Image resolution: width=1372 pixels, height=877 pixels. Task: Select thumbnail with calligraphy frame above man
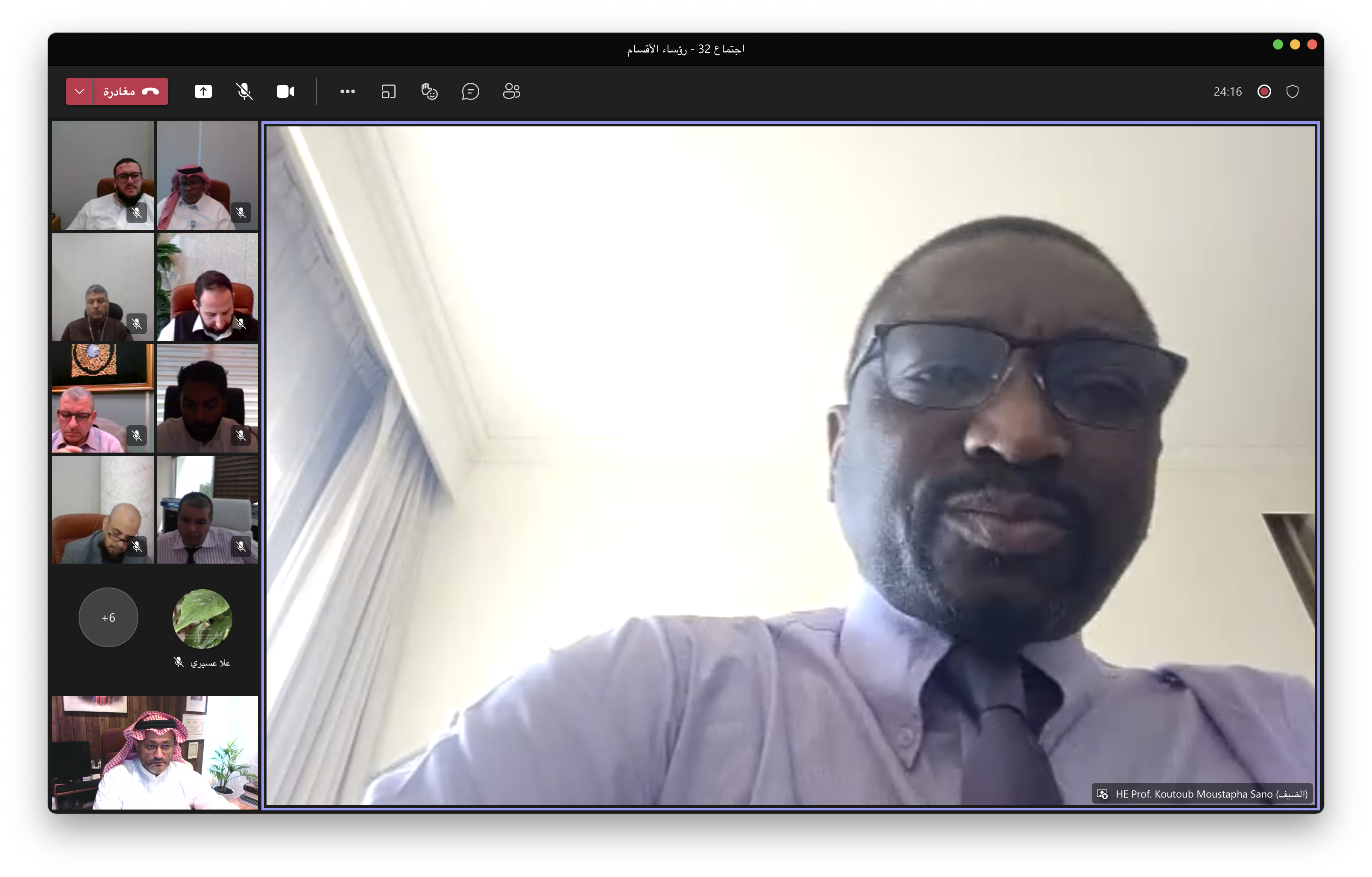pos(103,398)
